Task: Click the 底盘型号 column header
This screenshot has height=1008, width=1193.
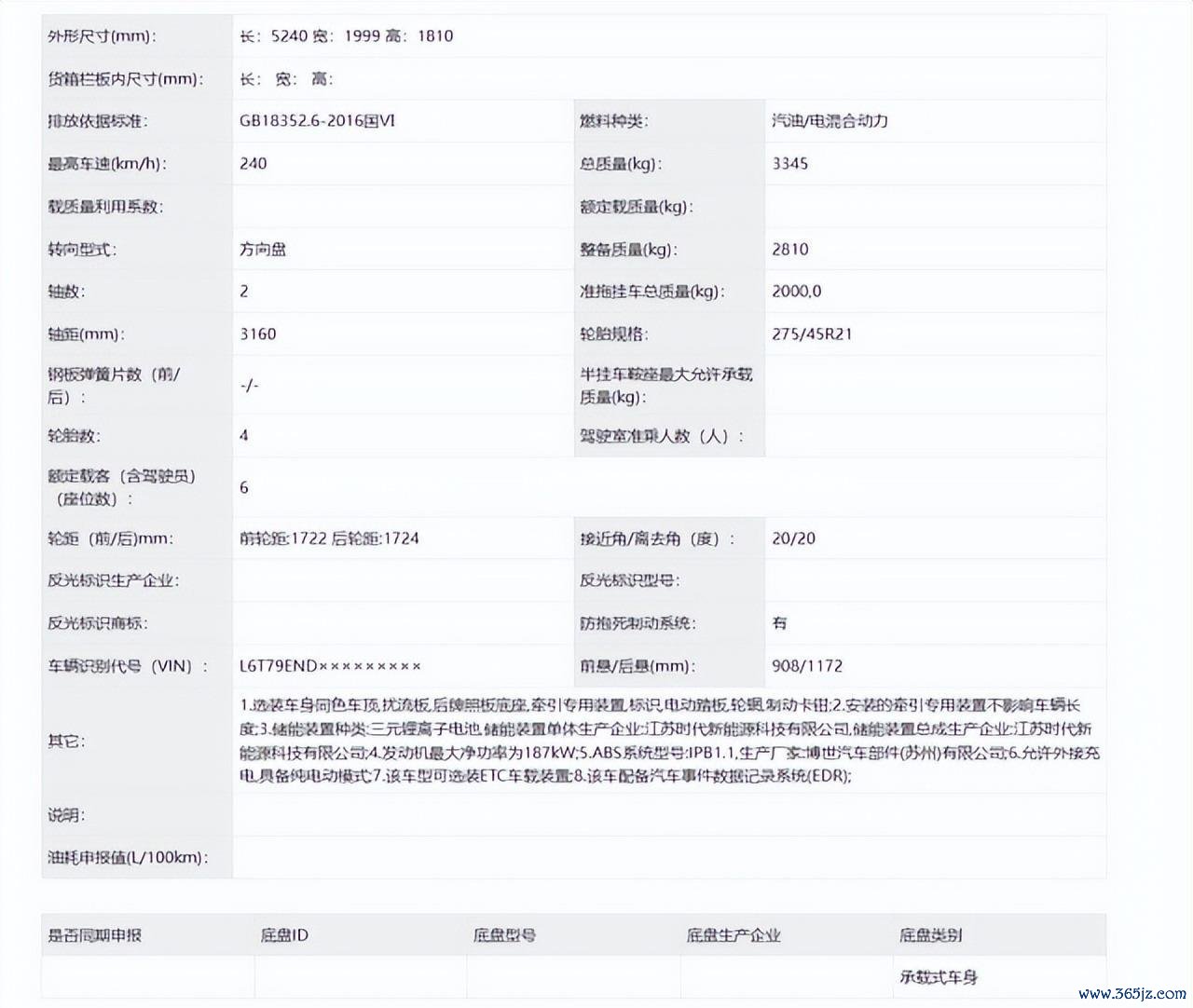Action: coord(504,935)
